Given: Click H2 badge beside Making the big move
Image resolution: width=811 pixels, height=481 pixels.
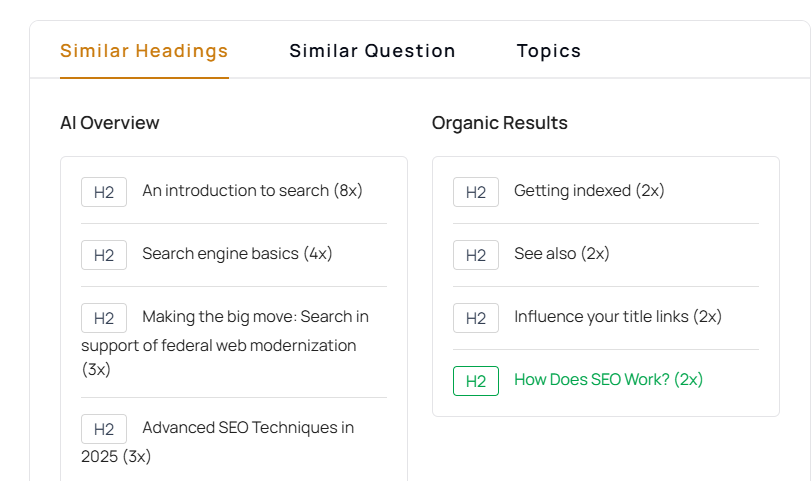Looking at the screenshot, I should pos(104,318).
